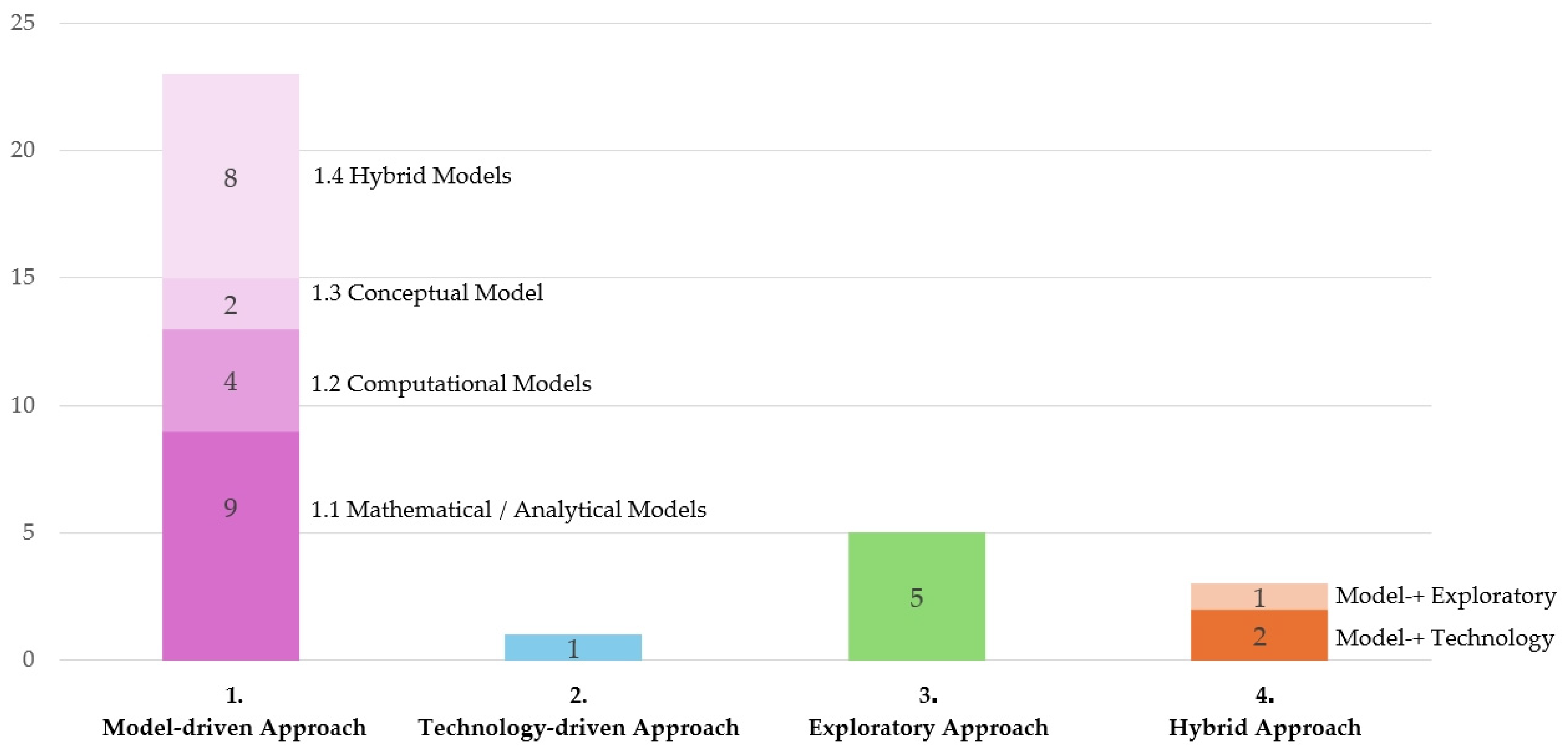The image size is (1568, 752).
Task: Click the 'Model-+ Technology' label
Action: point(1444,637)
